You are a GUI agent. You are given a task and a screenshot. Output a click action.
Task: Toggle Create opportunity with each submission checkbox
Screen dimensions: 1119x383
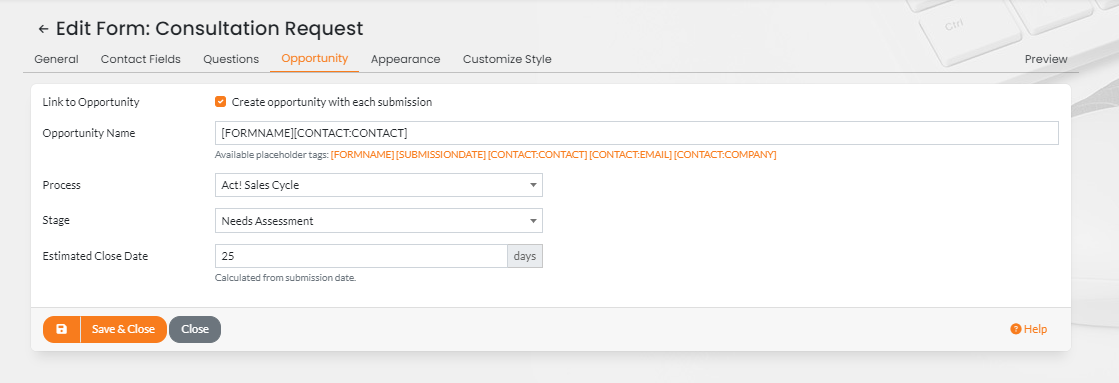pos(221,102)
